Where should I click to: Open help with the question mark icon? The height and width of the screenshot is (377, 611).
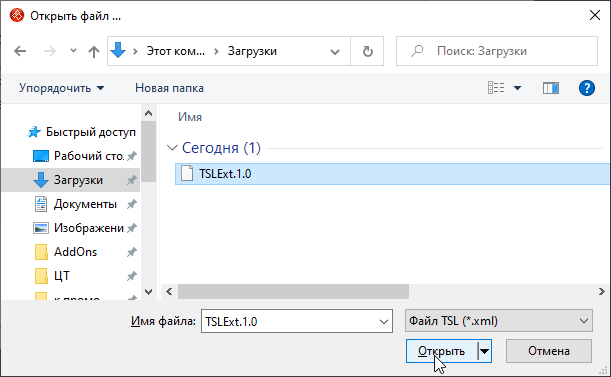pyautogui.click(x=586, y=88)
